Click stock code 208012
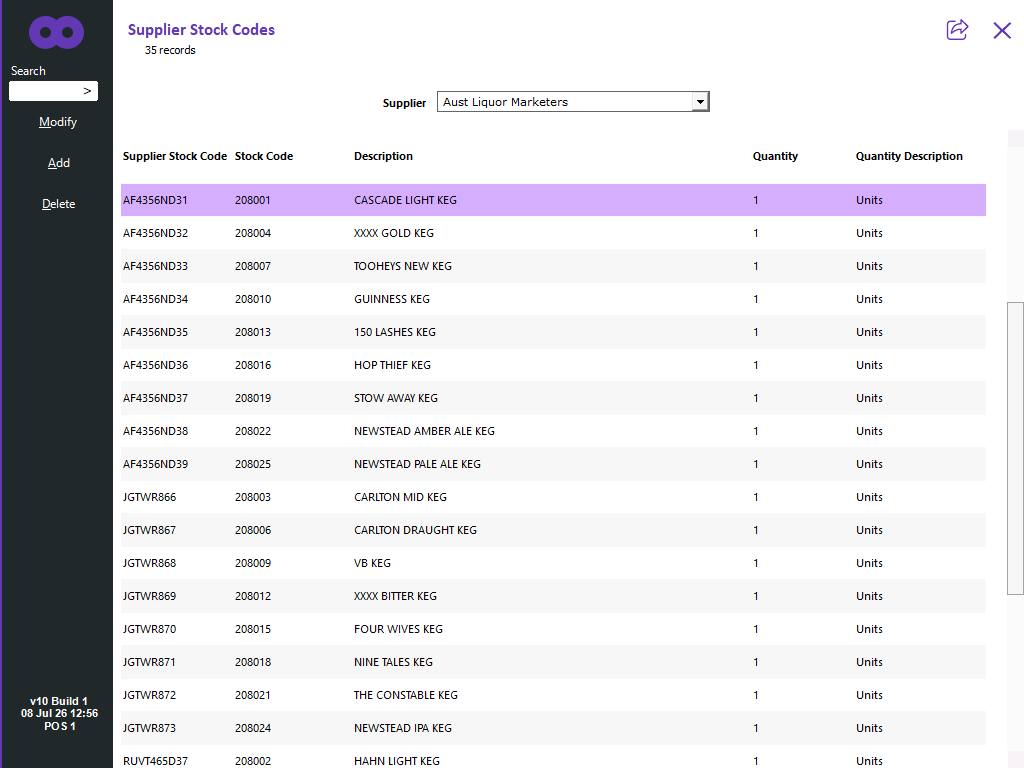 253,596
